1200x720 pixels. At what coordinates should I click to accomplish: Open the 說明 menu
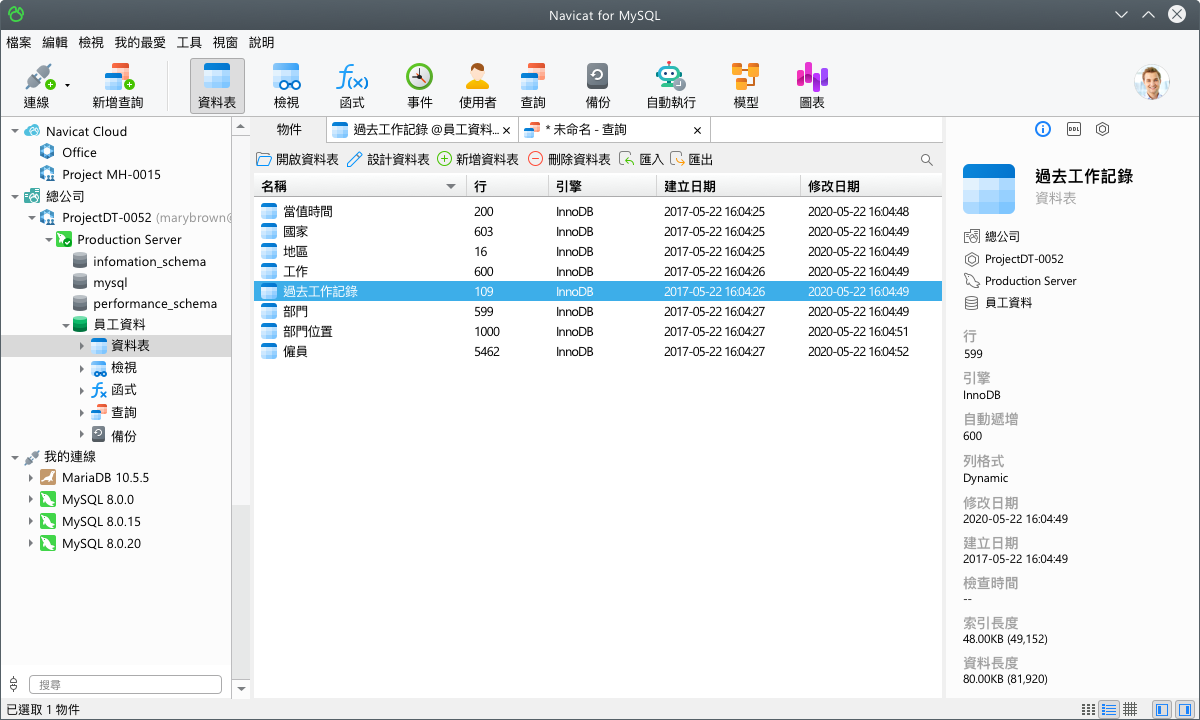coord(262,43)
